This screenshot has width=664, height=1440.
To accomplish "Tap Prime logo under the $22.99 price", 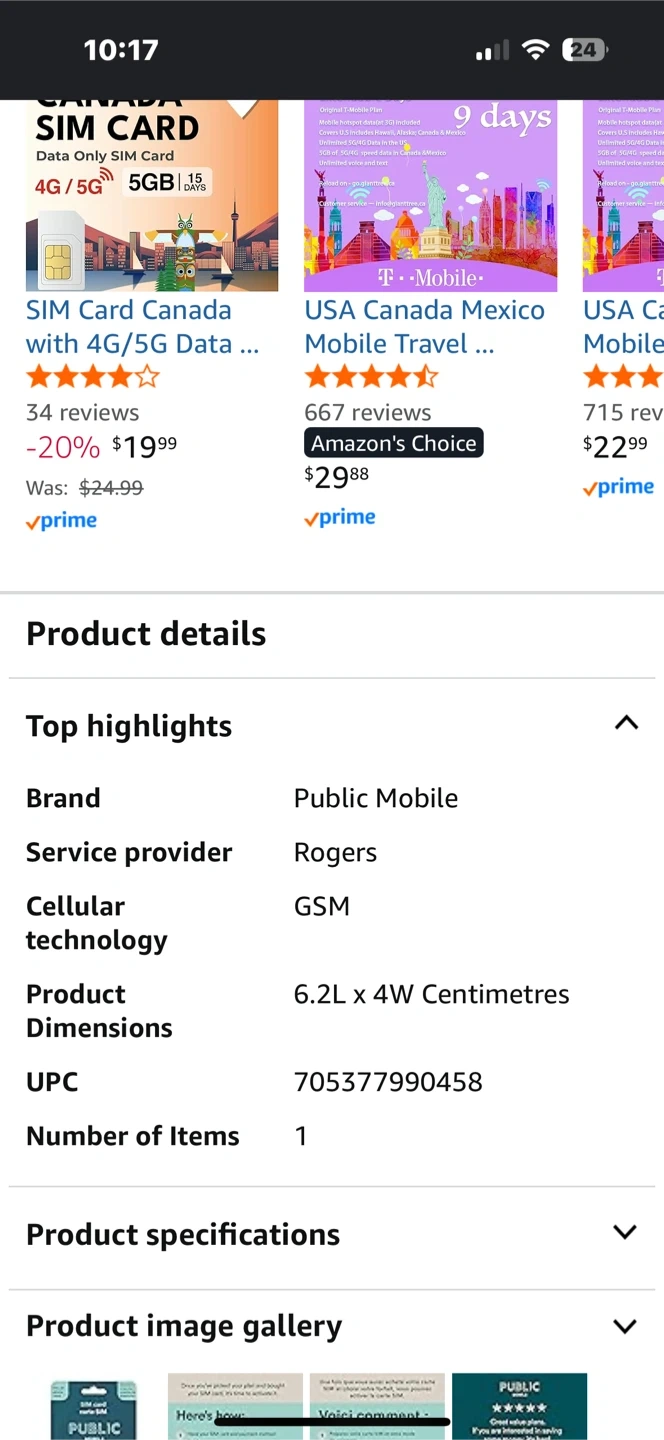I will pyautogui.click(x=619, y=487).
